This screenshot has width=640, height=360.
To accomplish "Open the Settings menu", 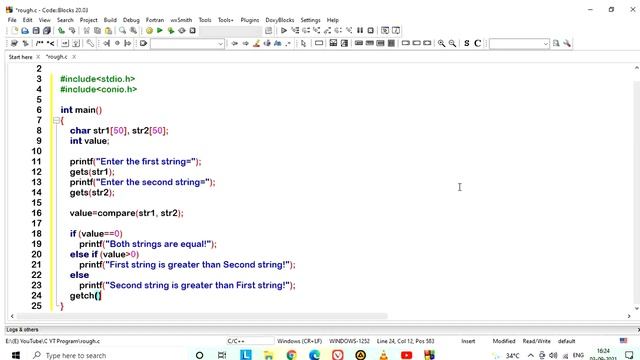I will coord(310,20).
